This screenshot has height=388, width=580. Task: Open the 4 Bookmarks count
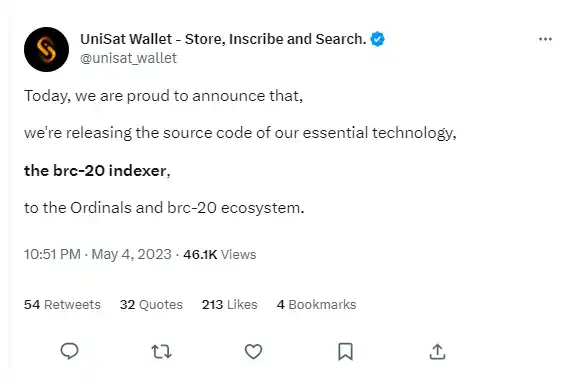(x=316, y=304)
